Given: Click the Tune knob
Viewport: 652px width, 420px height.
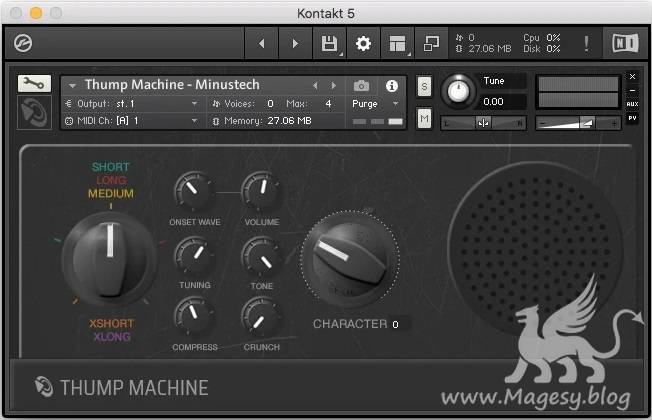Looking at the screenshot, I should tap(458, 91).
